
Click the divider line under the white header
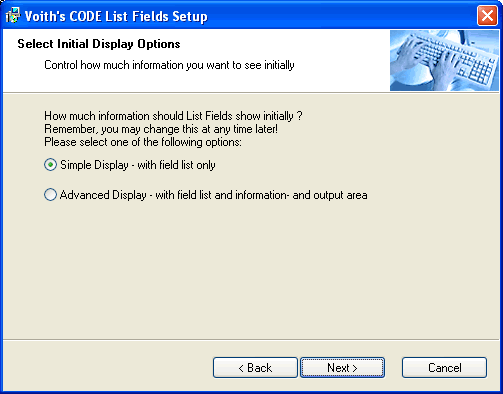pos(251,93)
